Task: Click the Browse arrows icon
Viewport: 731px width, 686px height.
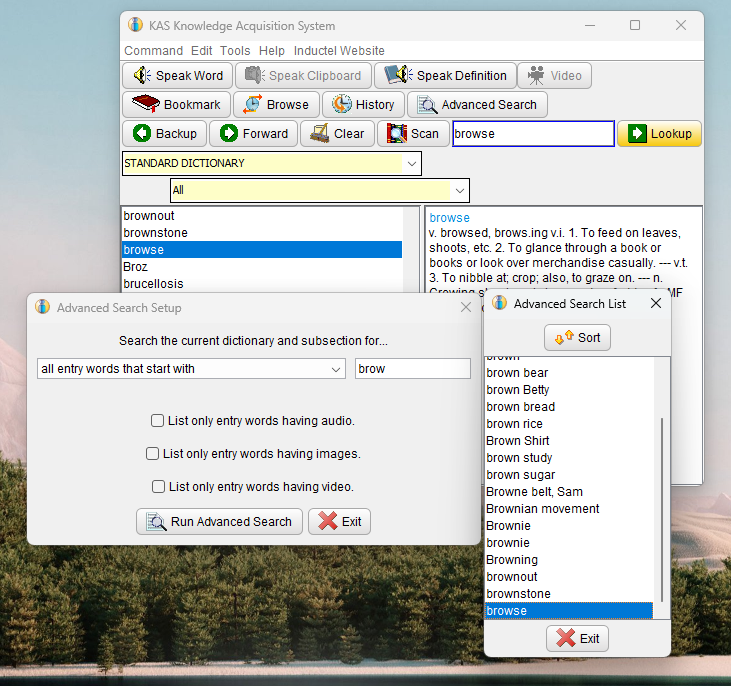Action: click(252, 104)
